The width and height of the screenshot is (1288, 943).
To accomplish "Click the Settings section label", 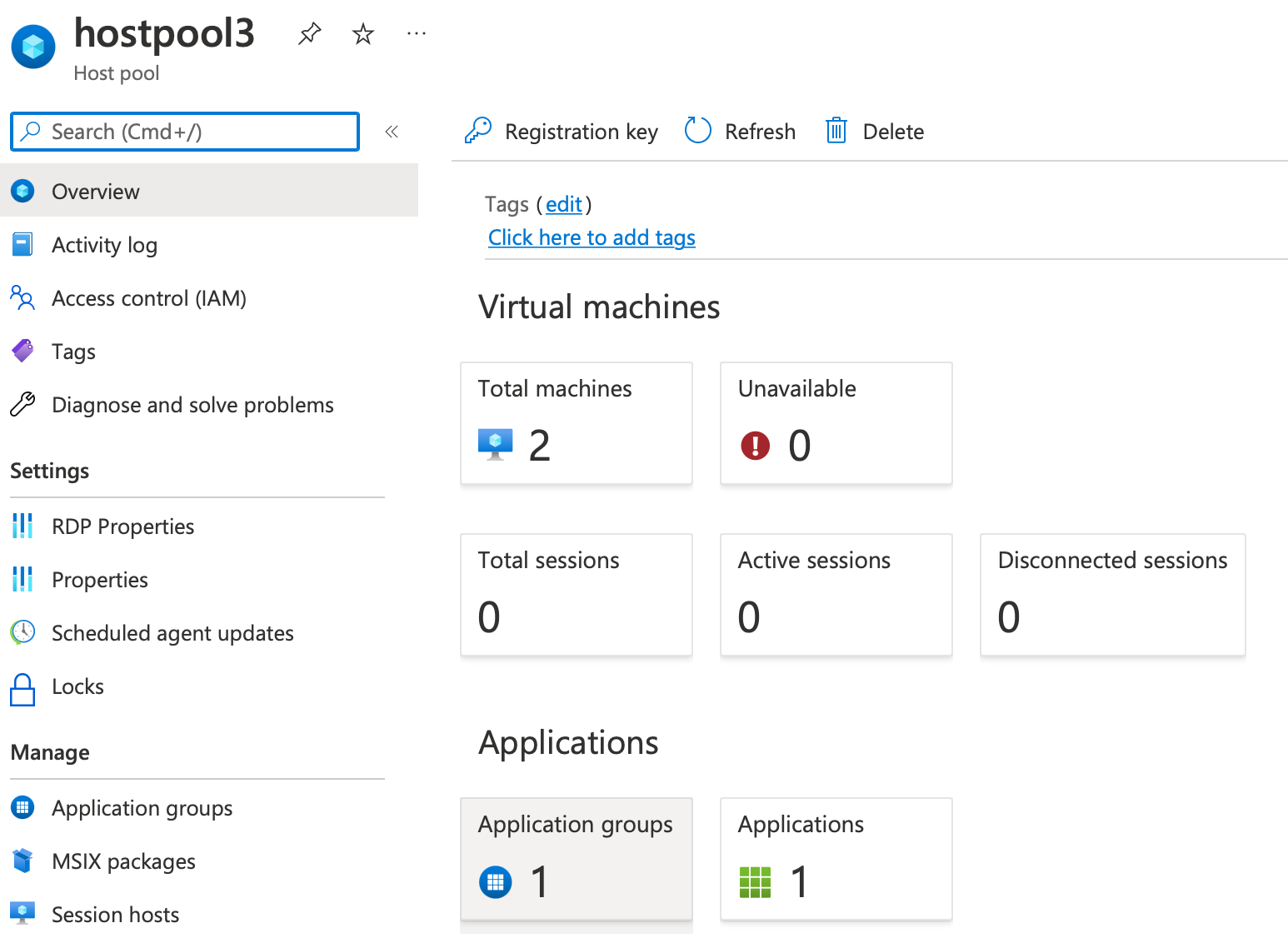I will [x=50, y=471].
